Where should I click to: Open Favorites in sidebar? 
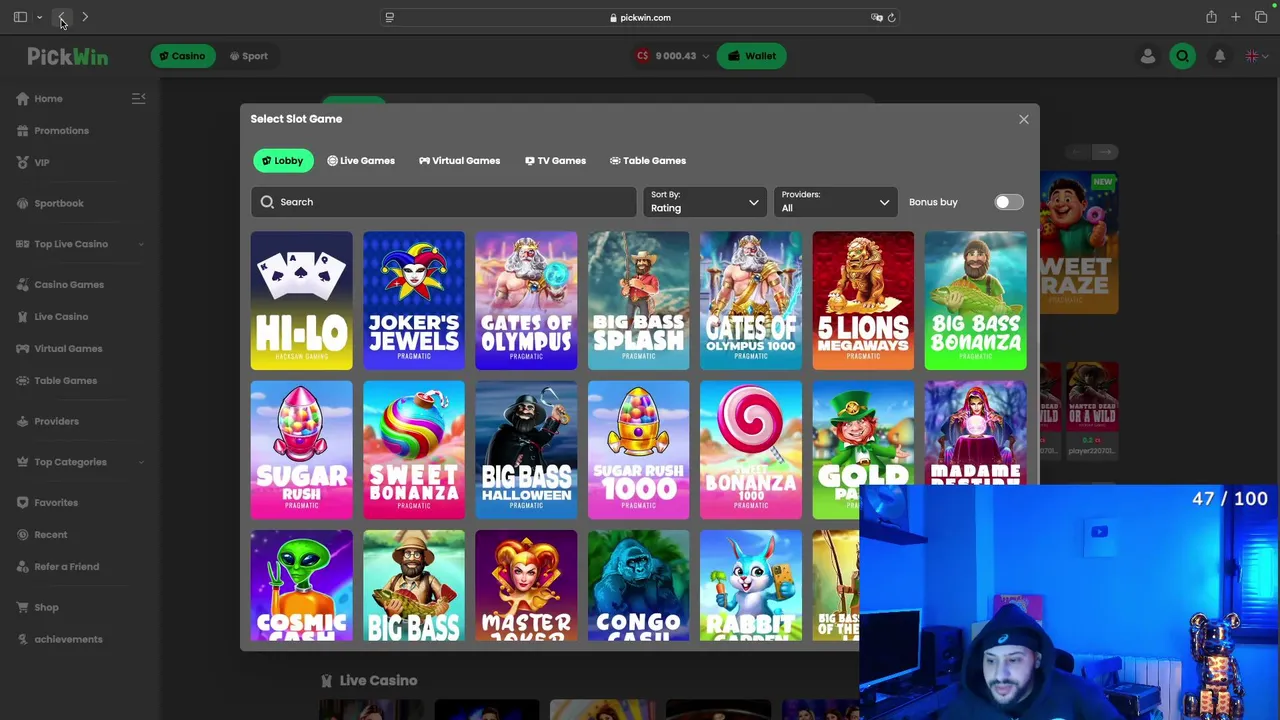tap(47, 503)
